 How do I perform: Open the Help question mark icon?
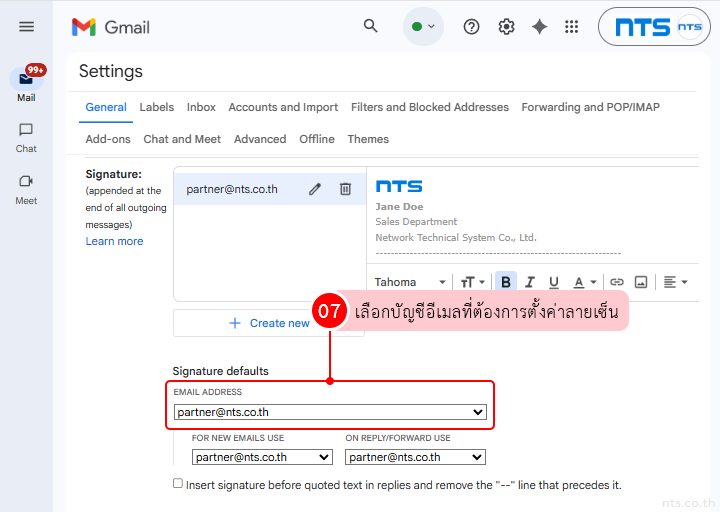coord(471,27)
